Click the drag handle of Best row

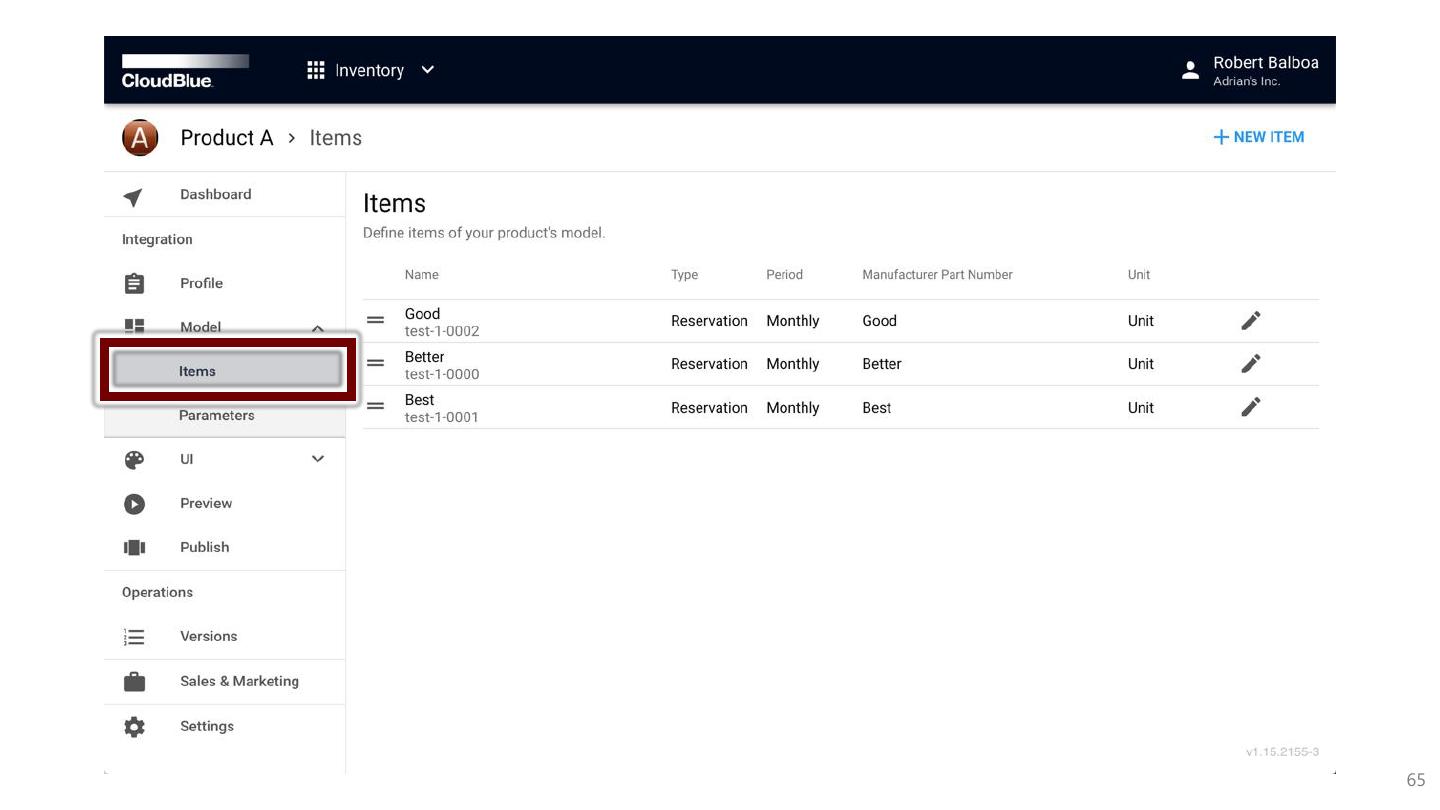[x=375, y=406]
